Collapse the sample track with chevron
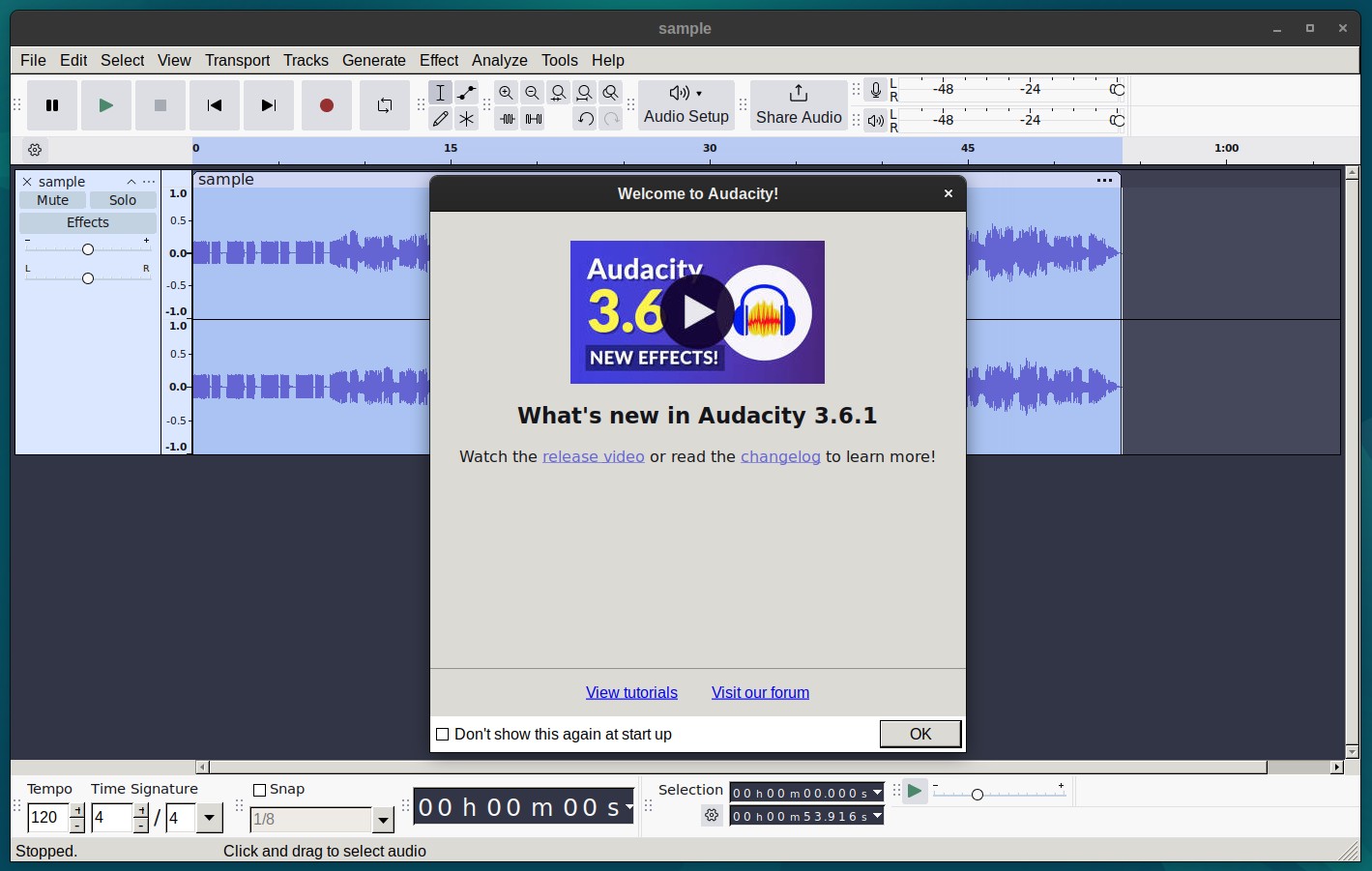This screenshot has width=1372, height=871. click(x=131, y=182)
